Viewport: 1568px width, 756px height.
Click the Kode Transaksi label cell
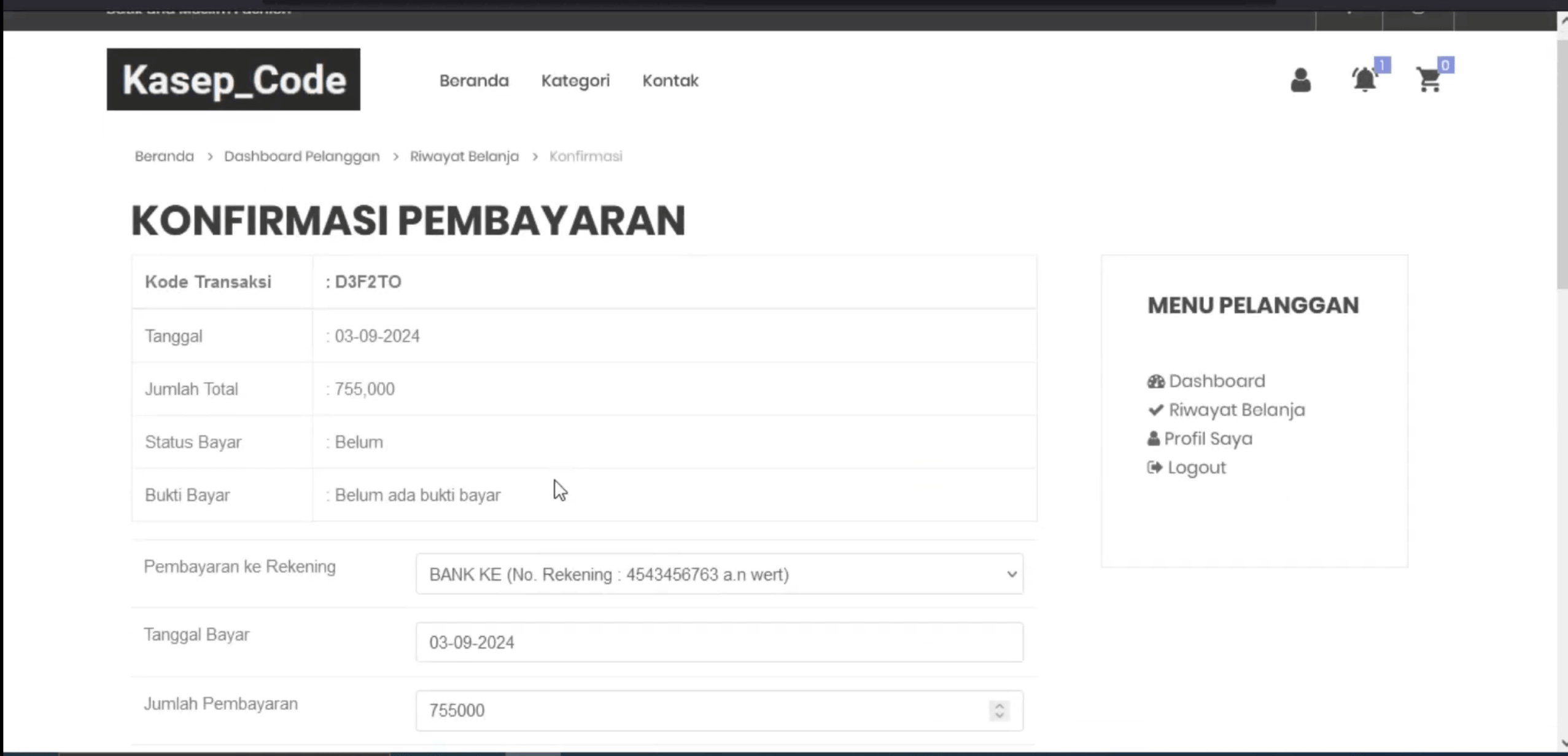pos(222,282)
